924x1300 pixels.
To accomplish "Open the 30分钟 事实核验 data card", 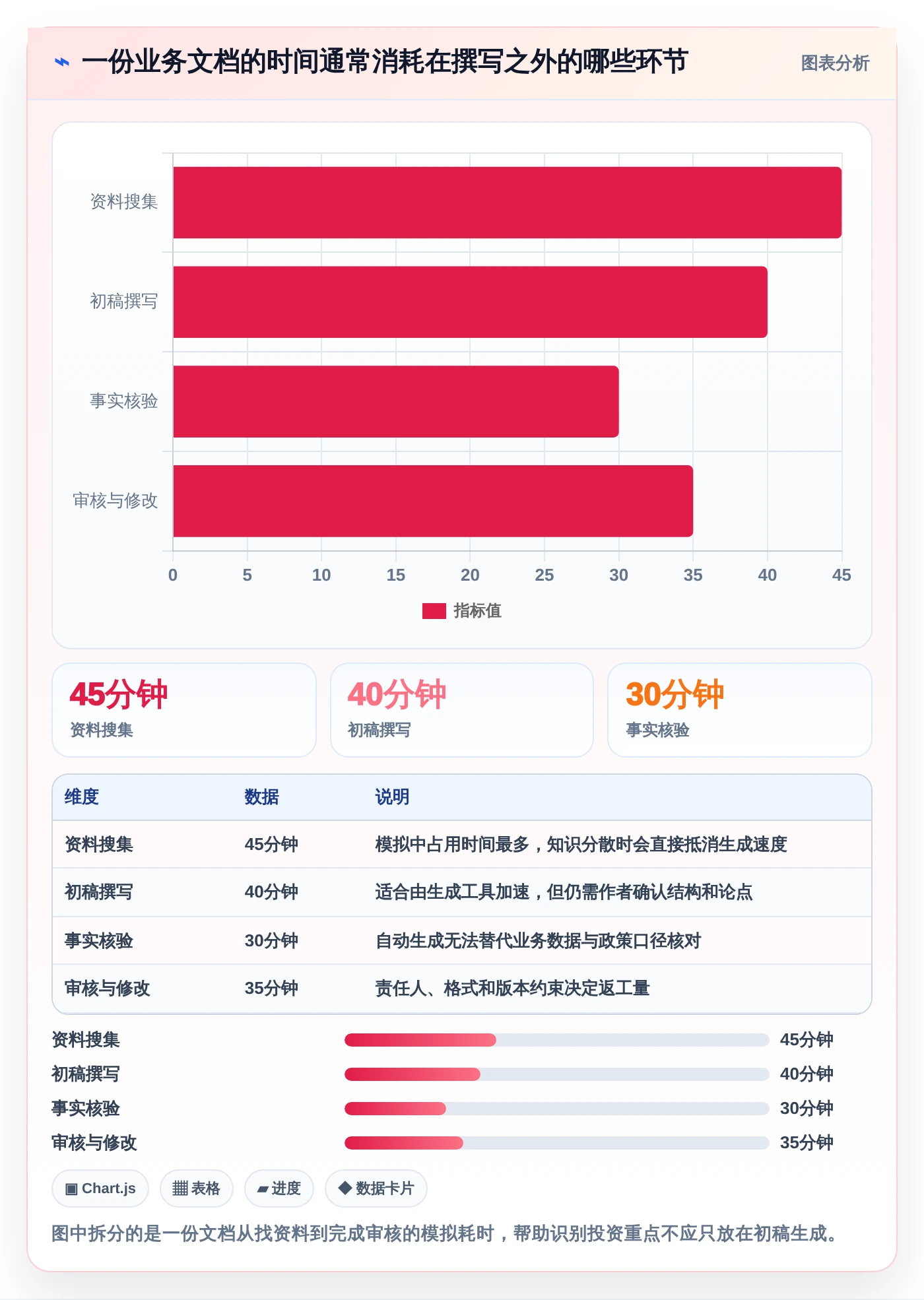I will click(740, 710).
